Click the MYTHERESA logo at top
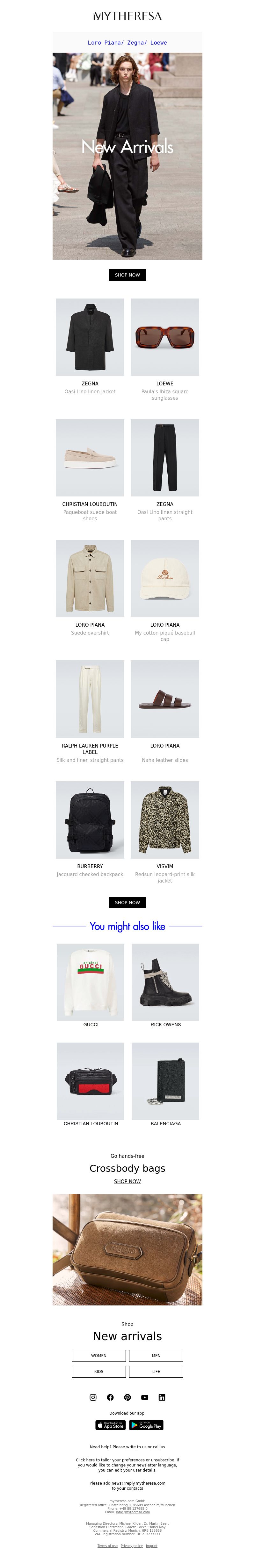This screenshot has width=255, height=1568. (127, 16)
